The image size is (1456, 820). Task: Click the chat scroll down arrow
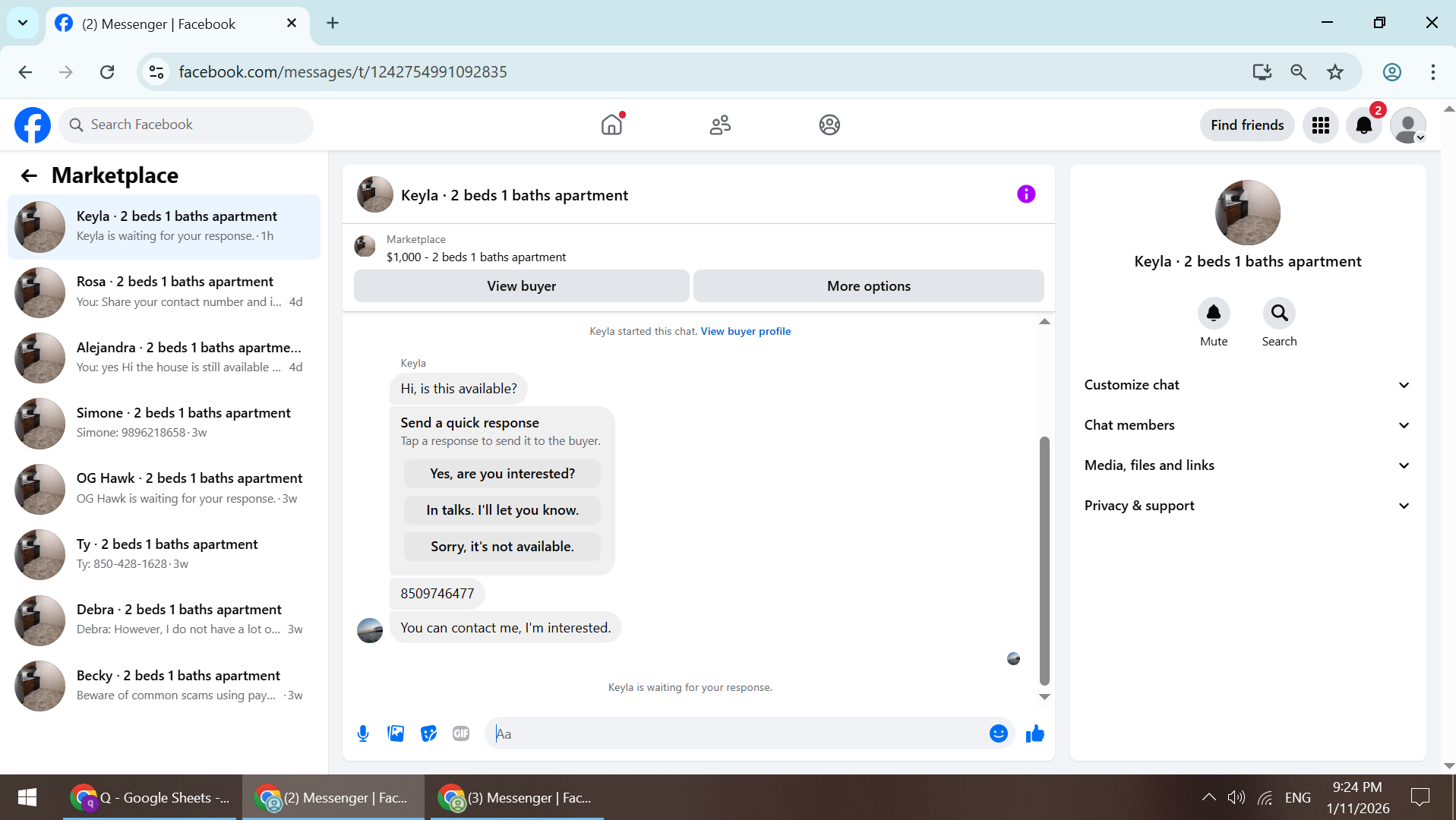[1044, 696]
